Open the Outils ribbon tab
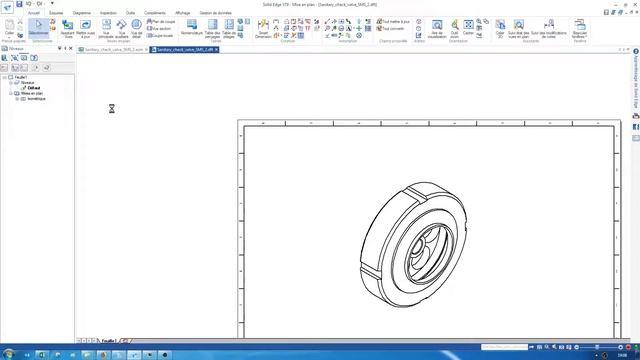Viewport: 640px width, 360px height. coord(130,13)
